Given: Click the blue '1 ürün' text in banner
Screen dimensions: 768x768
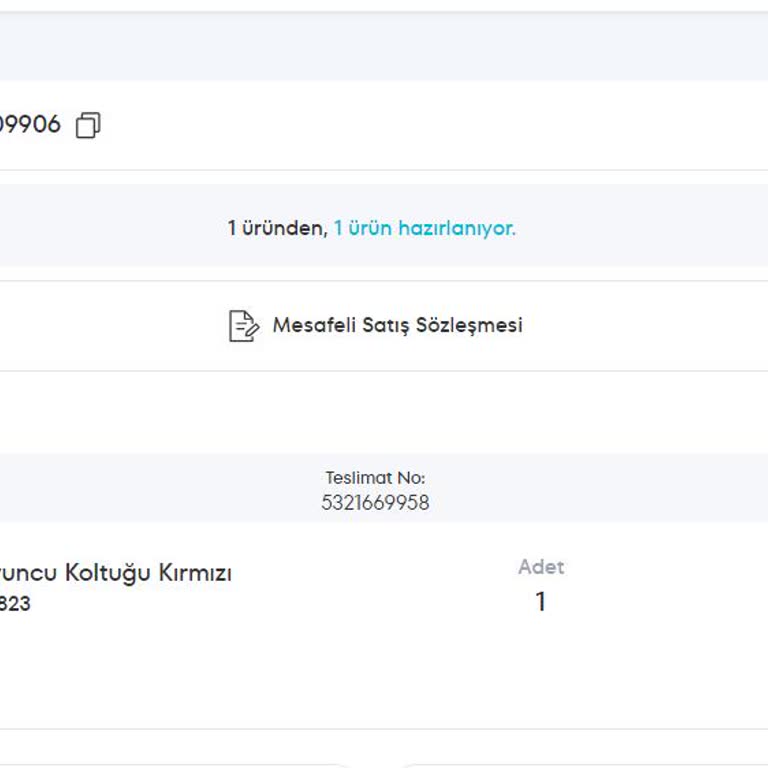Looking at the screenshot, I should point(363,228).
